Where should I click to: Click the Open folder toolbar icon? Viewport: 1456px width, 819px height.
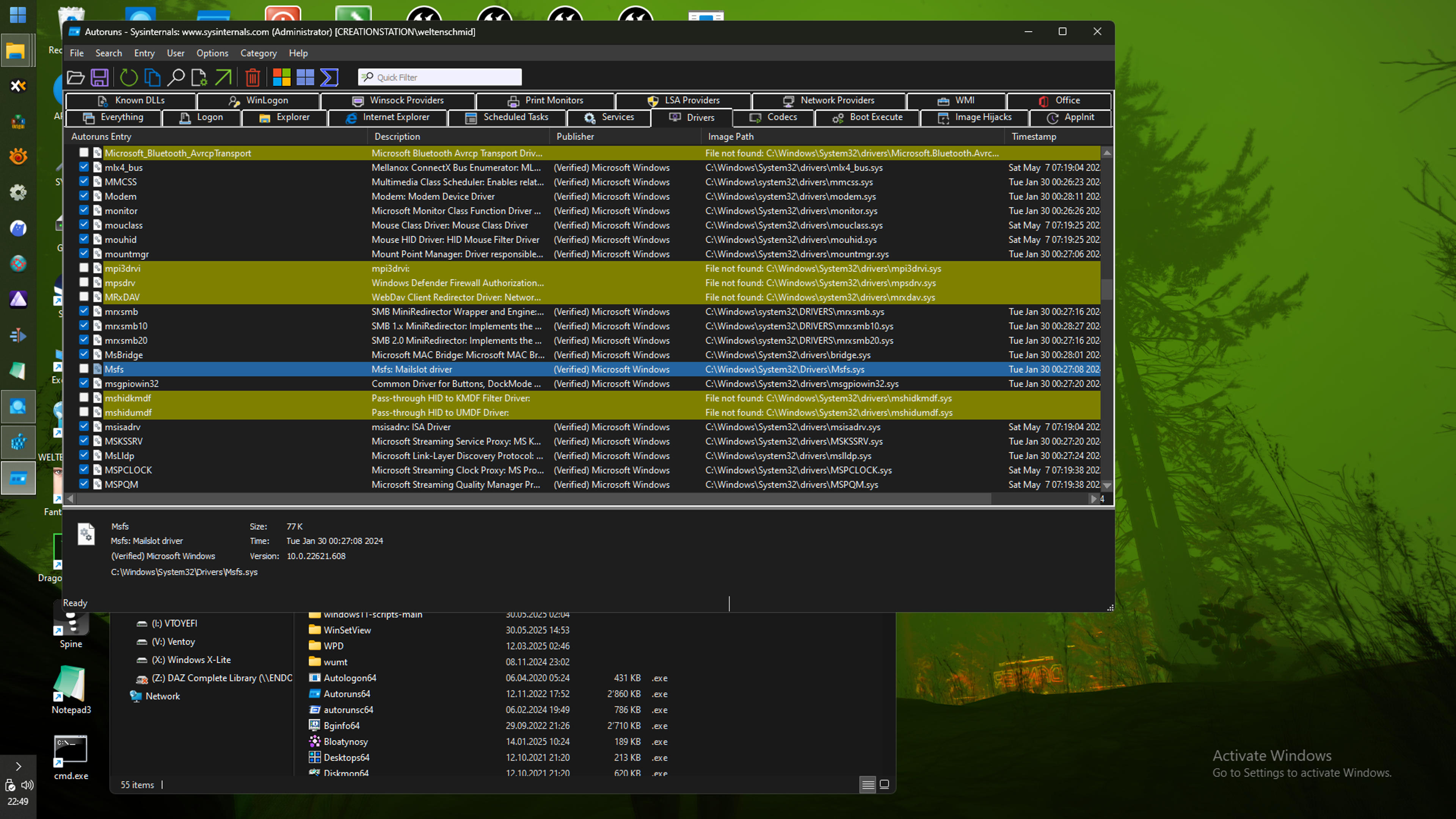(x=76, y=77)
